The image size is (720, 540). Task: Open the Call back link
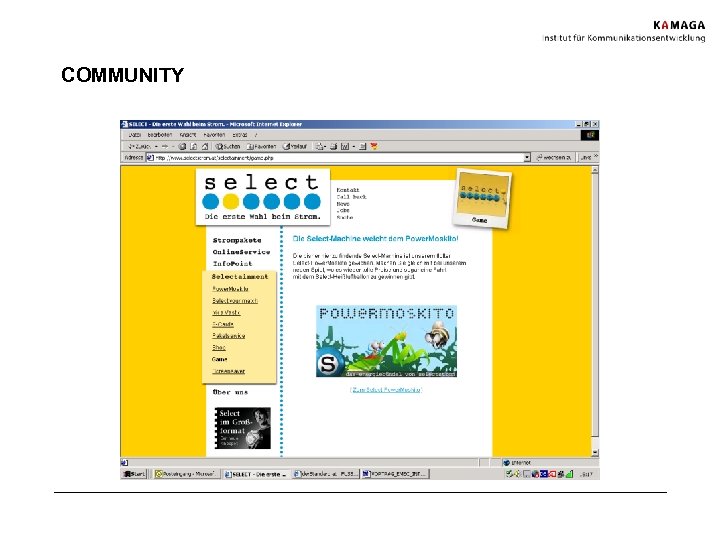click(x=351, y=197)
